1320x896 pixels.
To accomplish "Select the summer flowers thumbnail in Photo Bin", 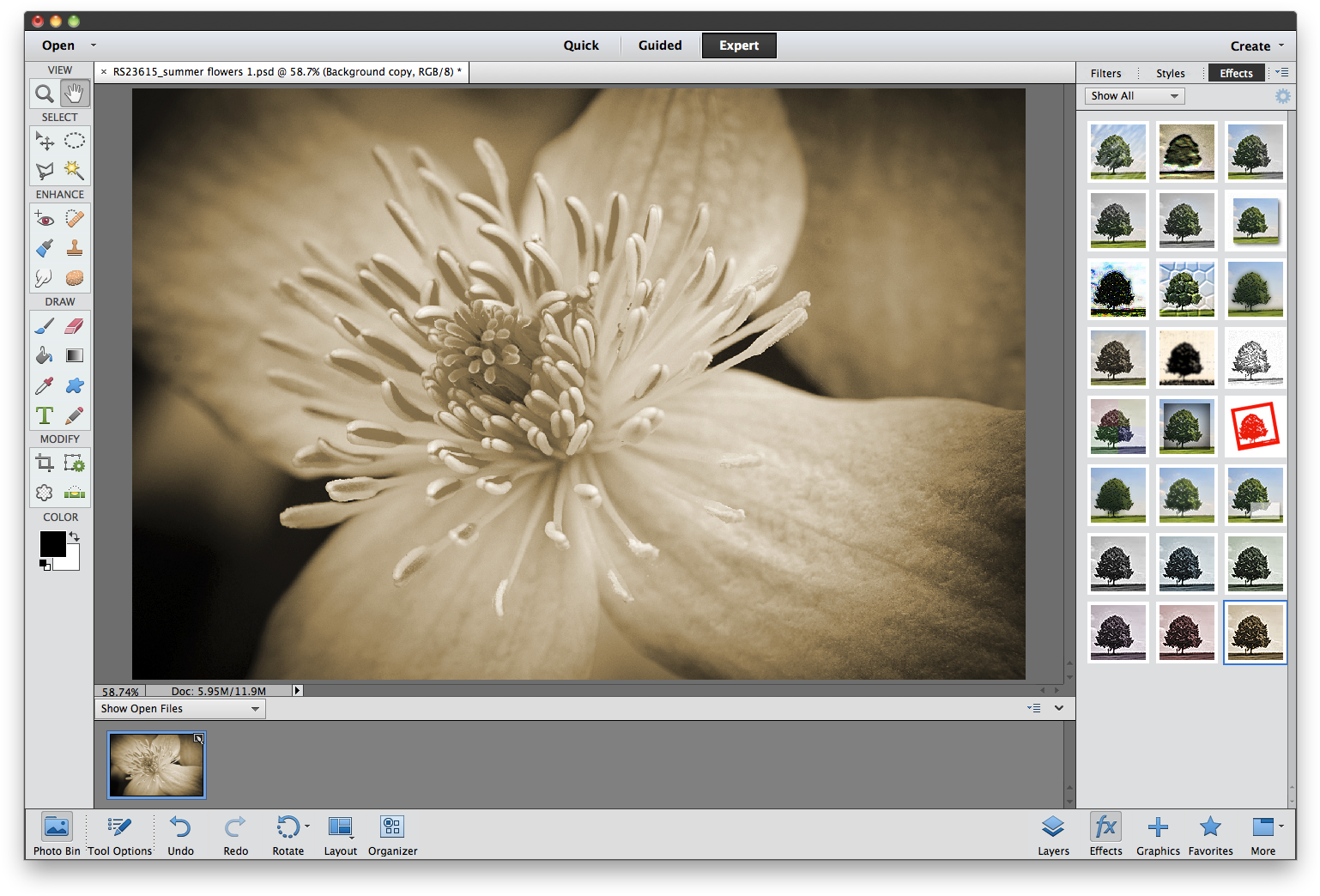I will 156,764.
